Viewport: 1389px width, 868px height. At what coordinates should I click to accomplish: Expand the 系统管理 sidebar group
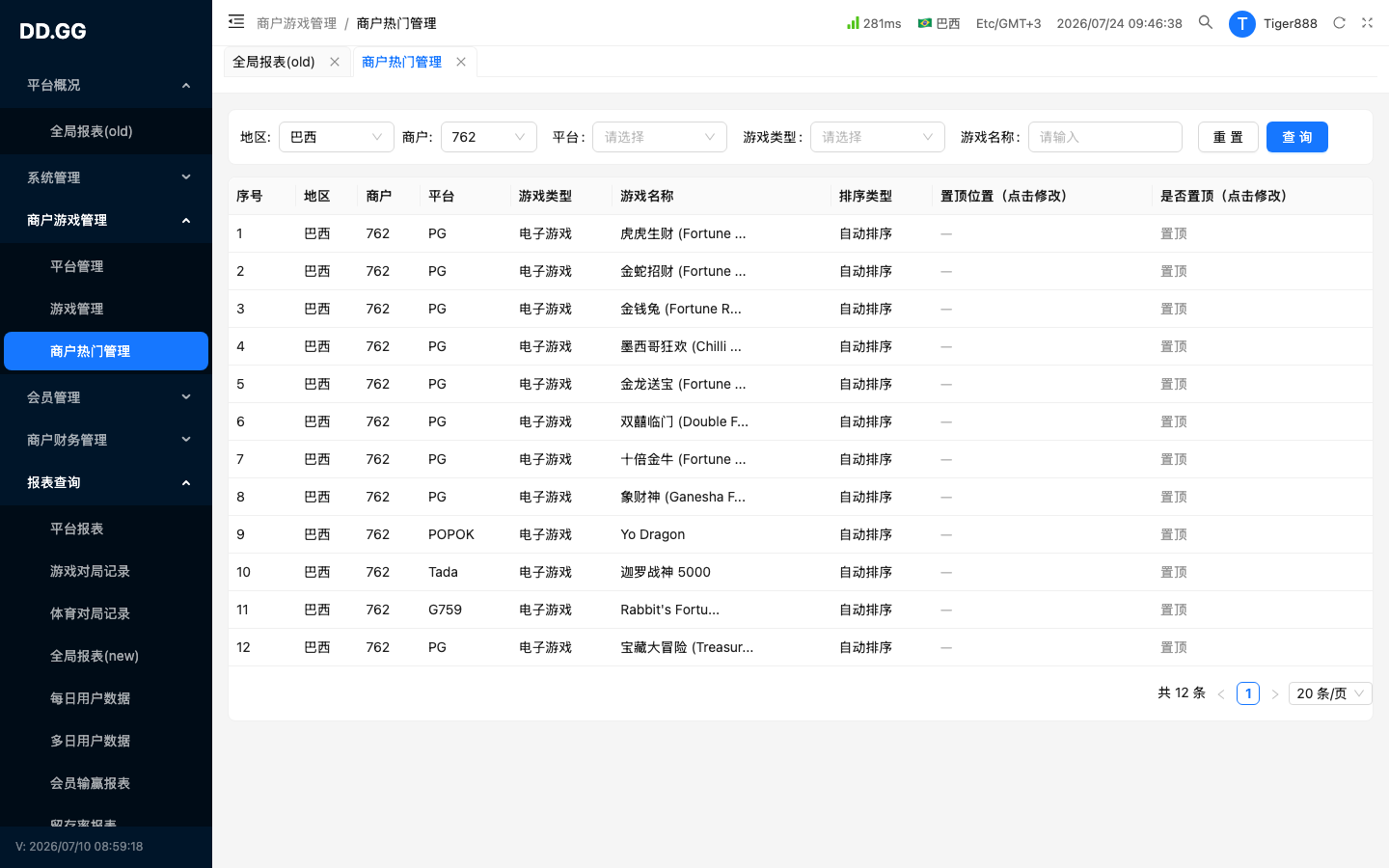click(x=106, y=177)
